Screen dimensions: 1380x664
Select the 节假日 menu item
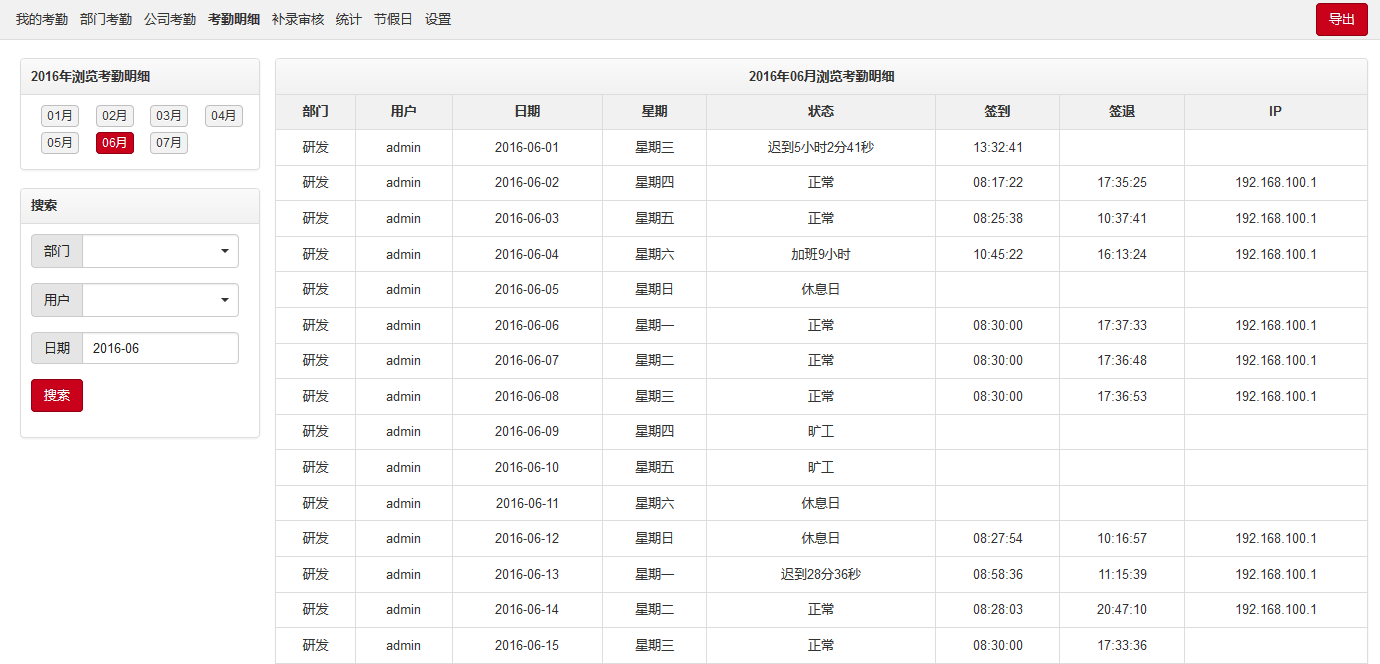393,19
